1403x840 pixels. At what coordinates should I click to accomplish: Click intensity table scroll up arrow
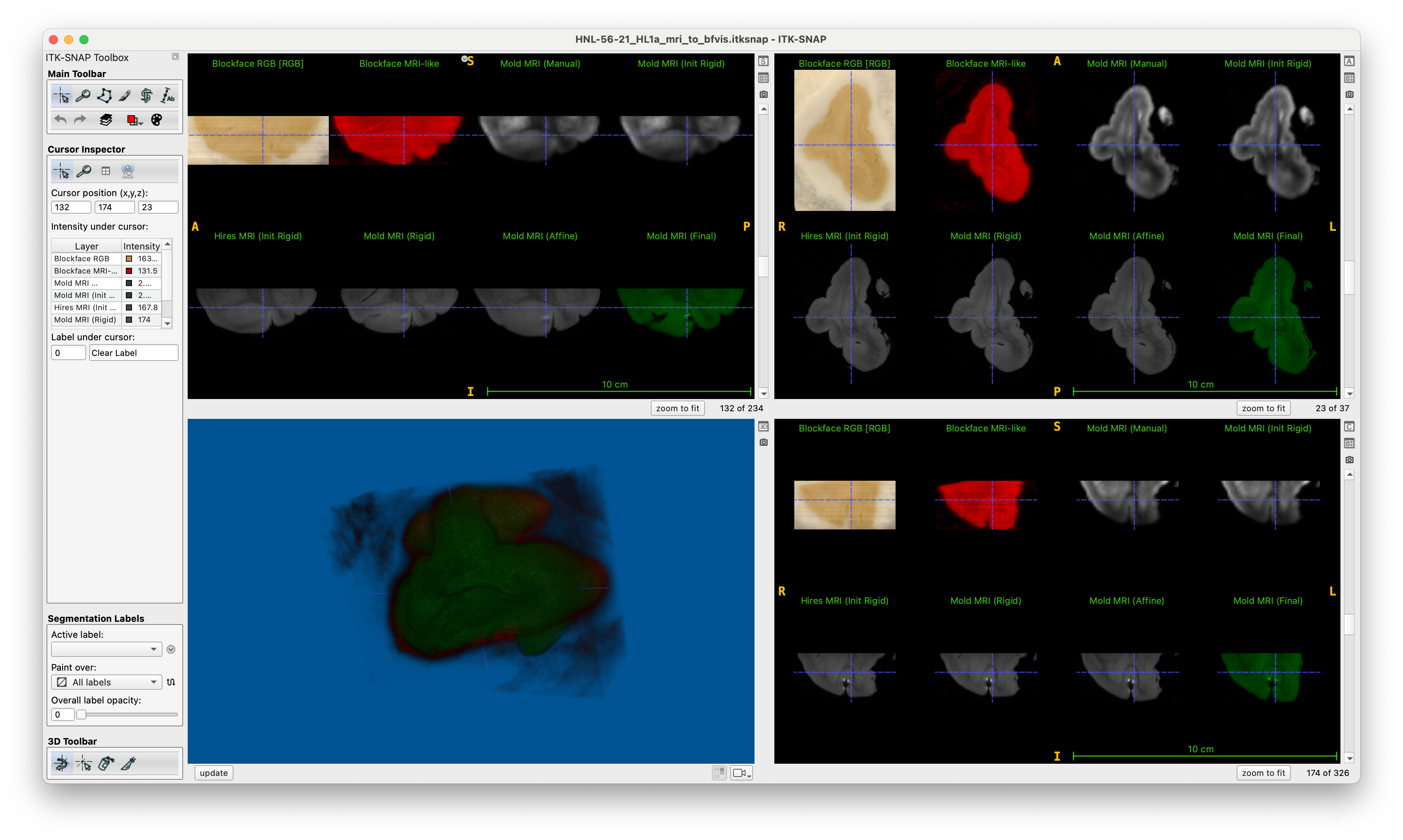(x=167, y=243)
